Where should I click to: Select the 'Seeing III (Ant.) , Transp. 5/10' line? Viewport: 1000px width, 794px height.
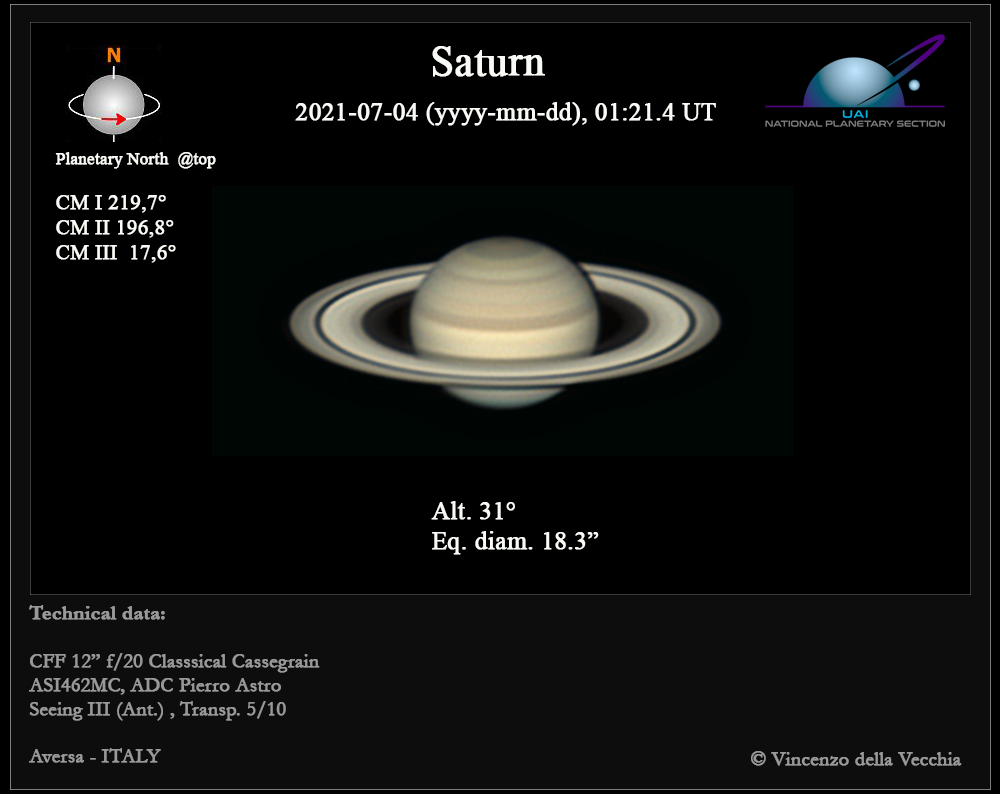(x=158, y=709)
